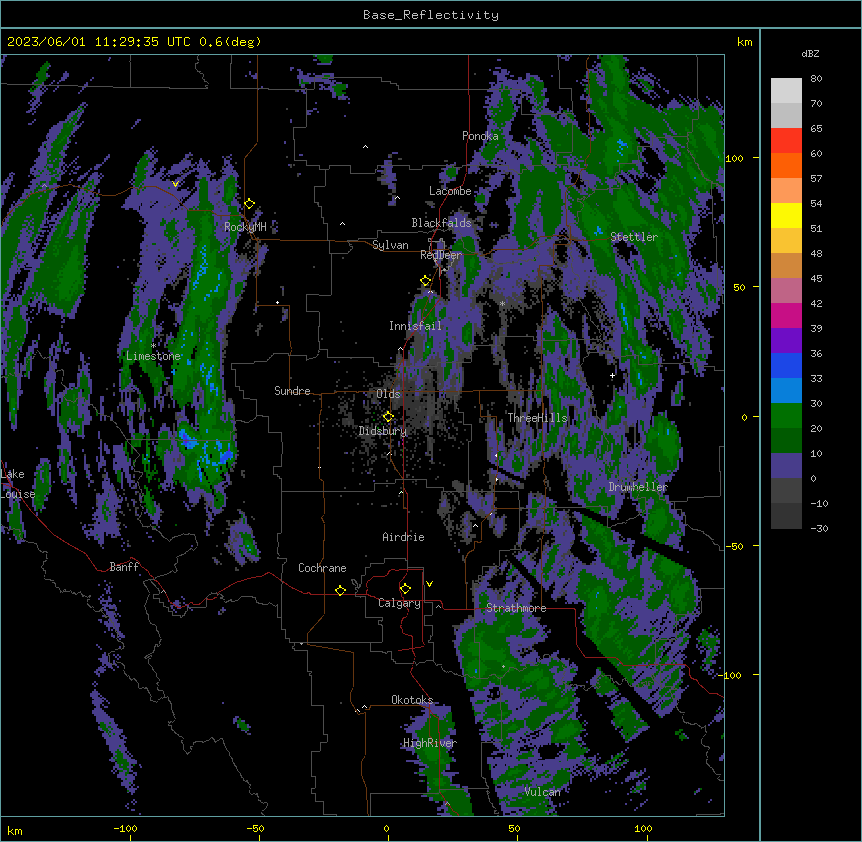Select the RedDeer label
Screen dimensions: 862x842
(441, 255)
